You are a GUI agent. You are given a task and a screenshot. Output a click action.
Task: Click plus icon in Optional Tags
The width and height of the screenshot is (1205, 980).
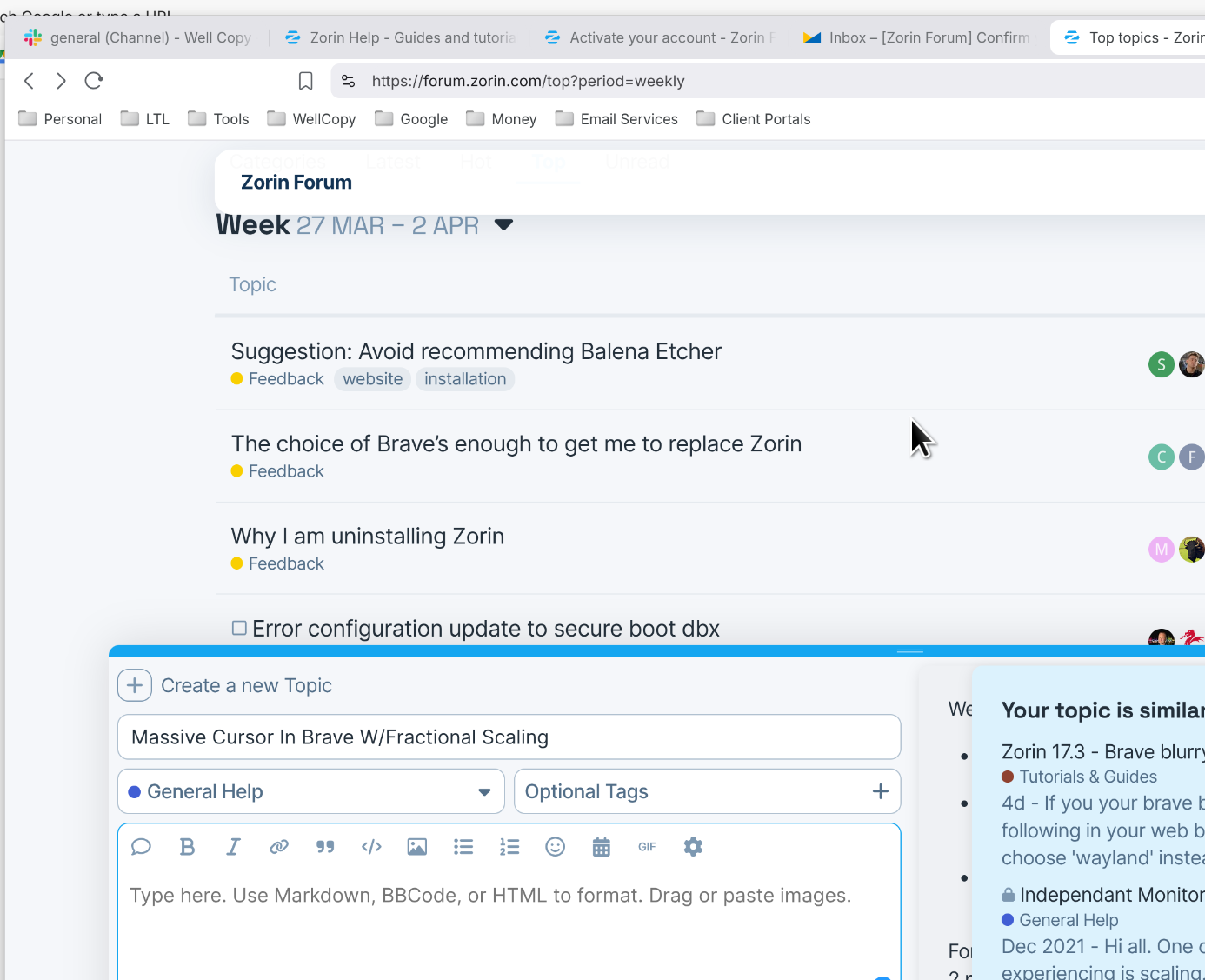pos(880,791)
